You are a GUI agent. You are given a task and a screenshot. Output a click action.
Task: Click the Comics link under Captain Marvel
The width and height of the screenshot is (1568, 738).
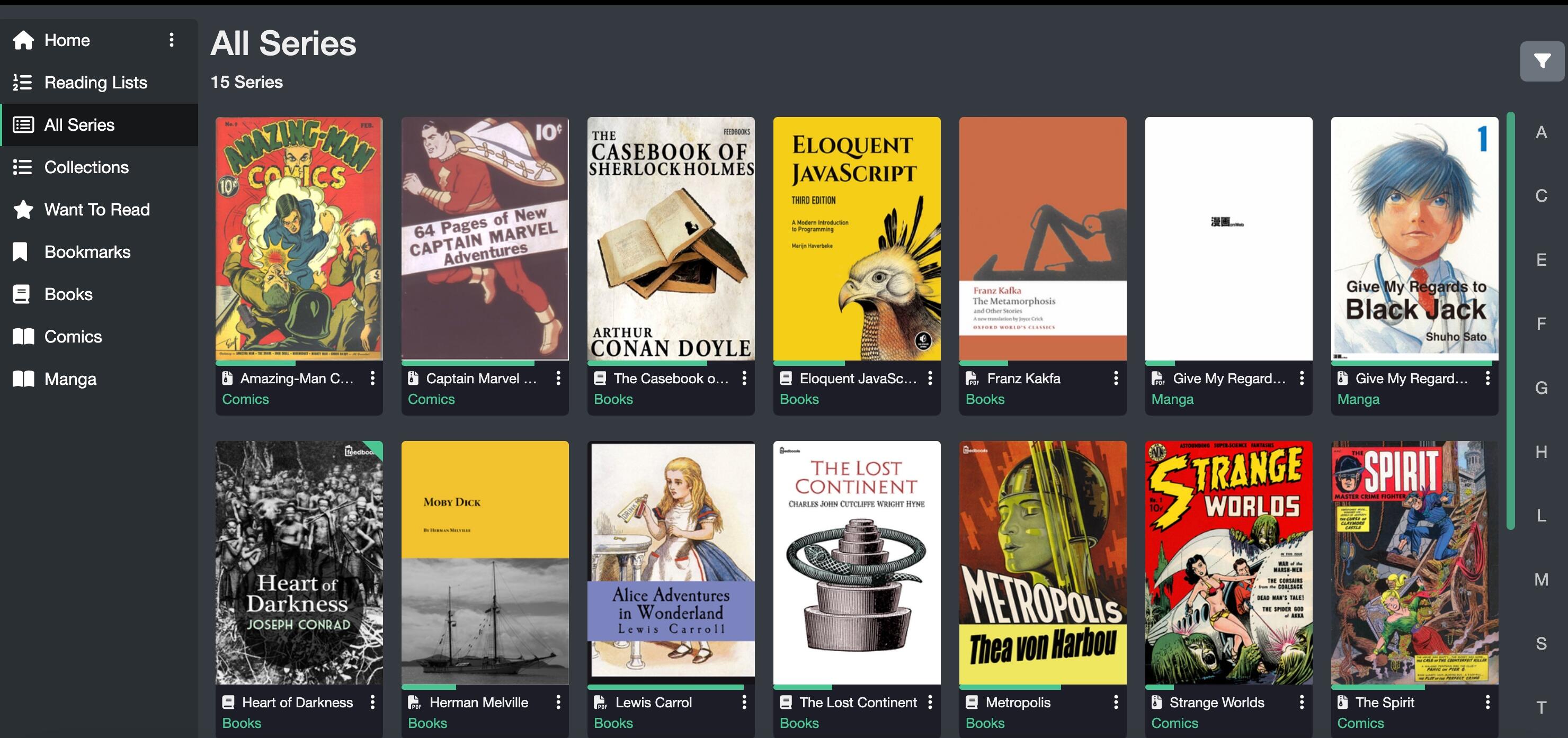(431, 399)
